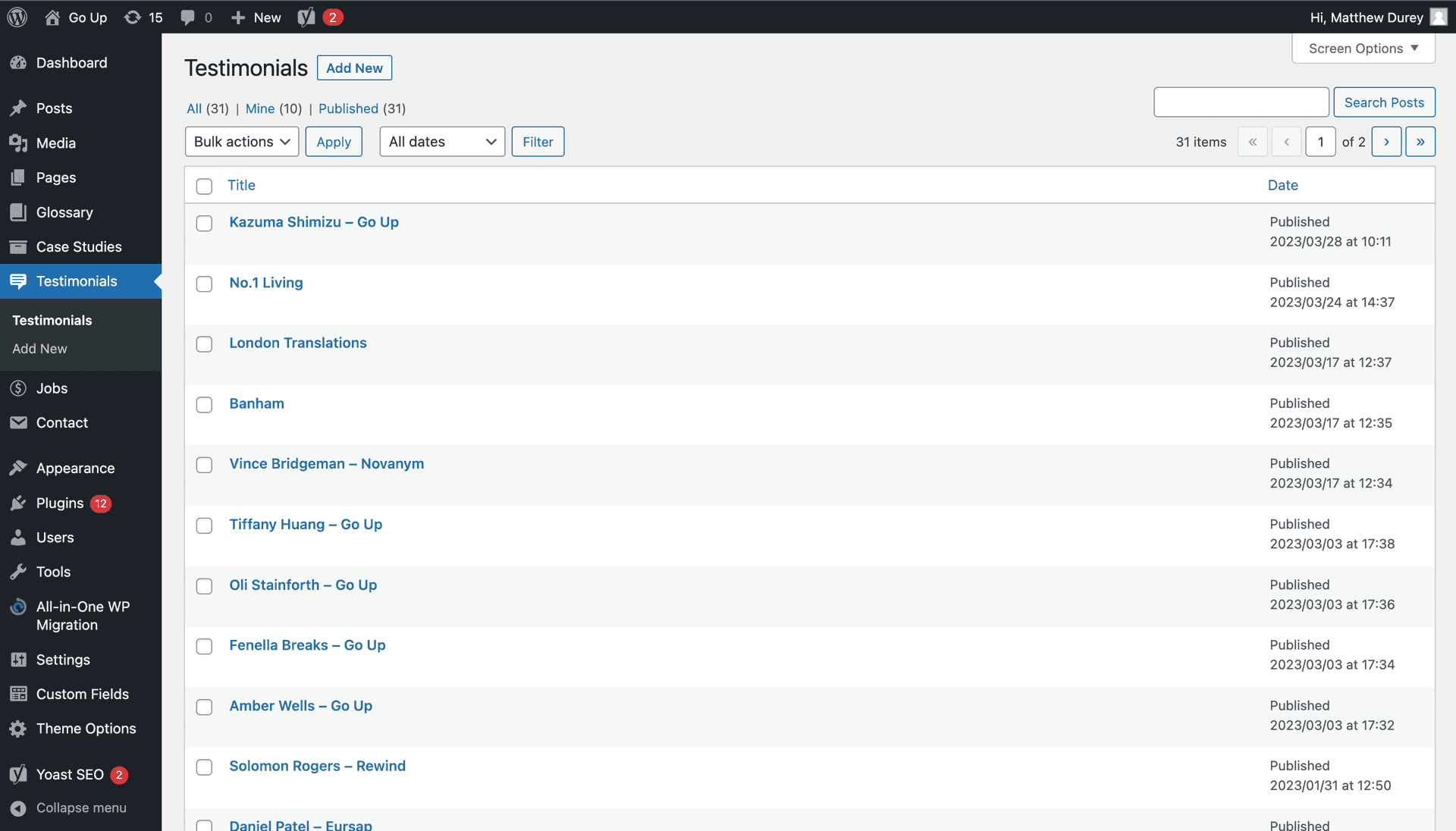Expand the Bulk Actions dropdown
This screenshot has width=1456, height=831.
(241, 141)
